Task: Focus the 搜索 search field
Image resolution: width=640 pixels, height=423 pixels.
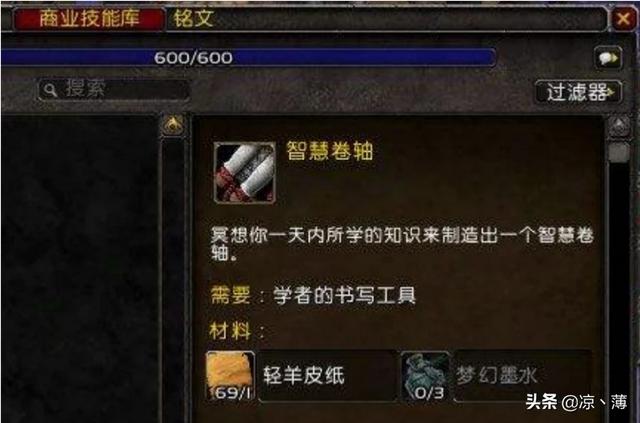Action: pos(113,90)
